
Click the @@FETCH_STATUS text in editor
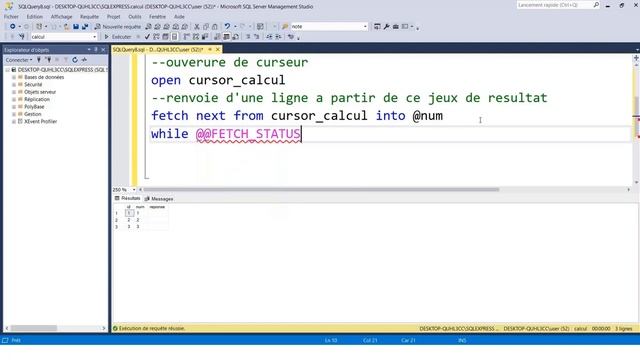(248, 134)
